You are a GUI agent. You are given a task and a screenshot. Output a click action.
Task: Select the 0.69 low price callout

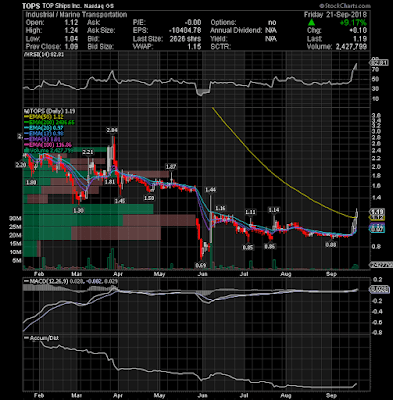[200, 265]
